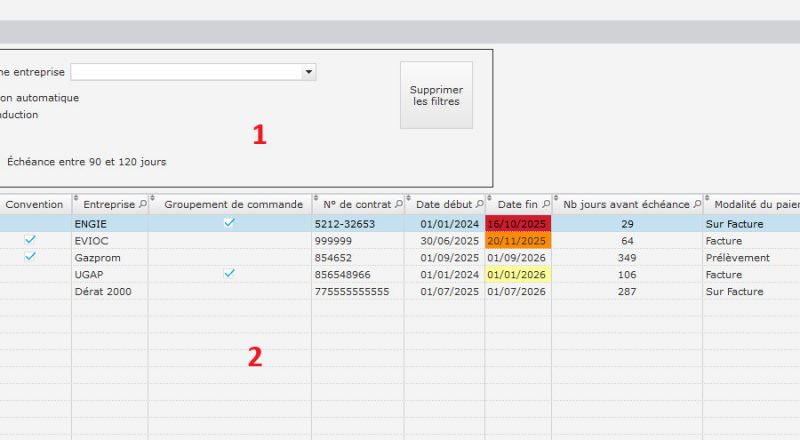Click the search icon in N° de contrat header

click(x=398, y=204)
